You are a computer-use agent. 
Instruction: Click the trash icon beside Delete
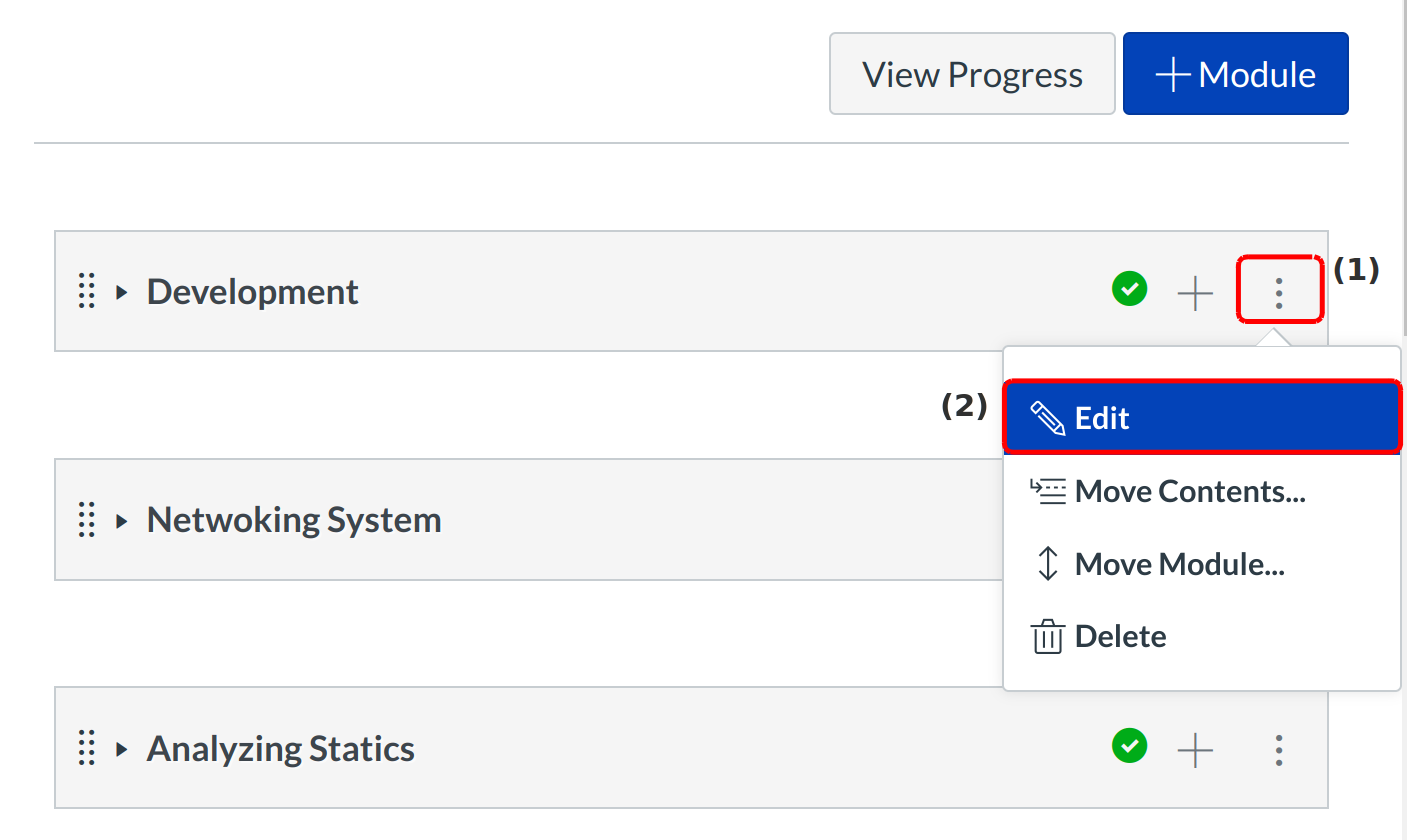[1047, 637]
